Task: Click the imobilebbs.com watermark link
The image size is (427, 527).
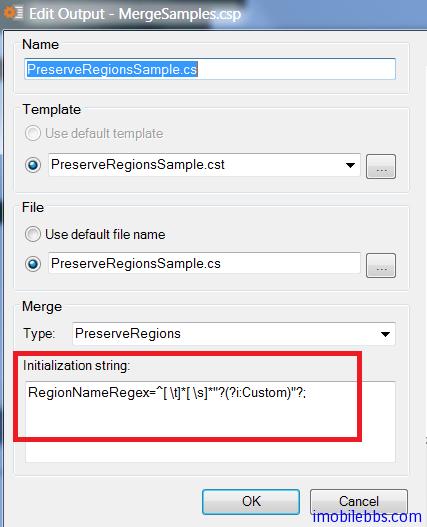Action: [367, 517]
